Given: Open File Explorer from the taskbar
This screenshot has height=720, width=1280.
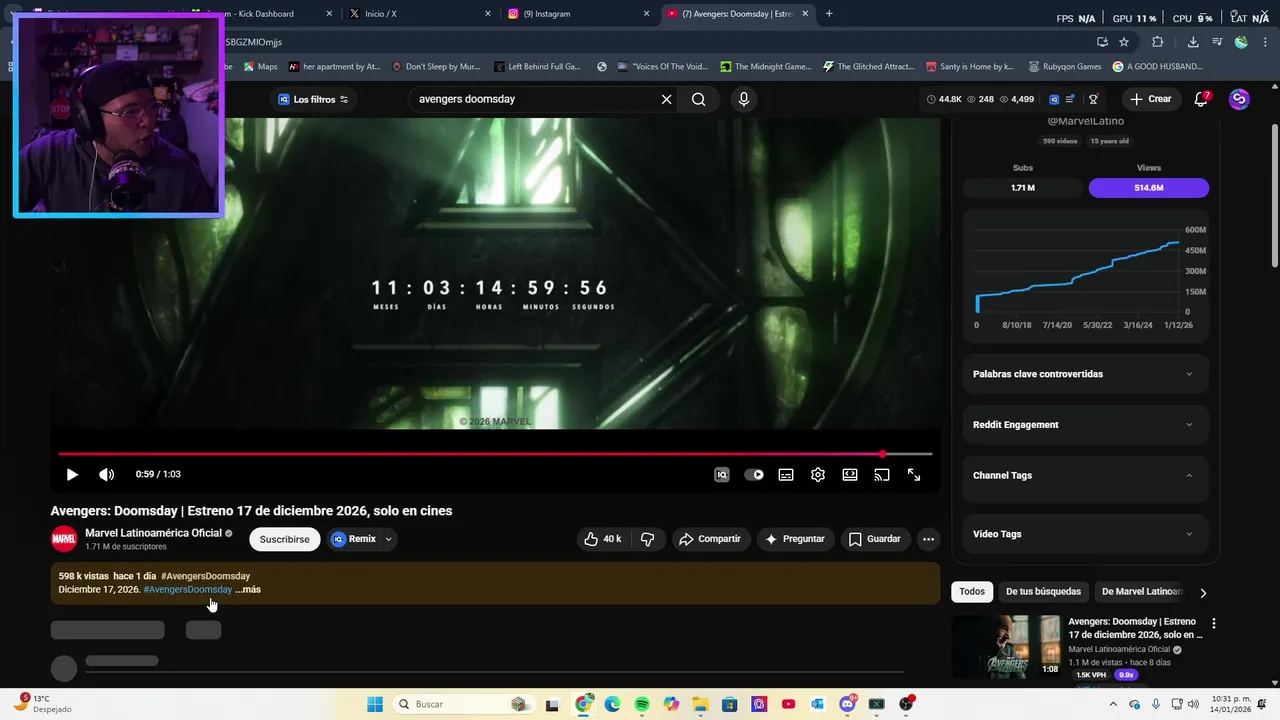Looking at the screenshot, I should 700,704.
